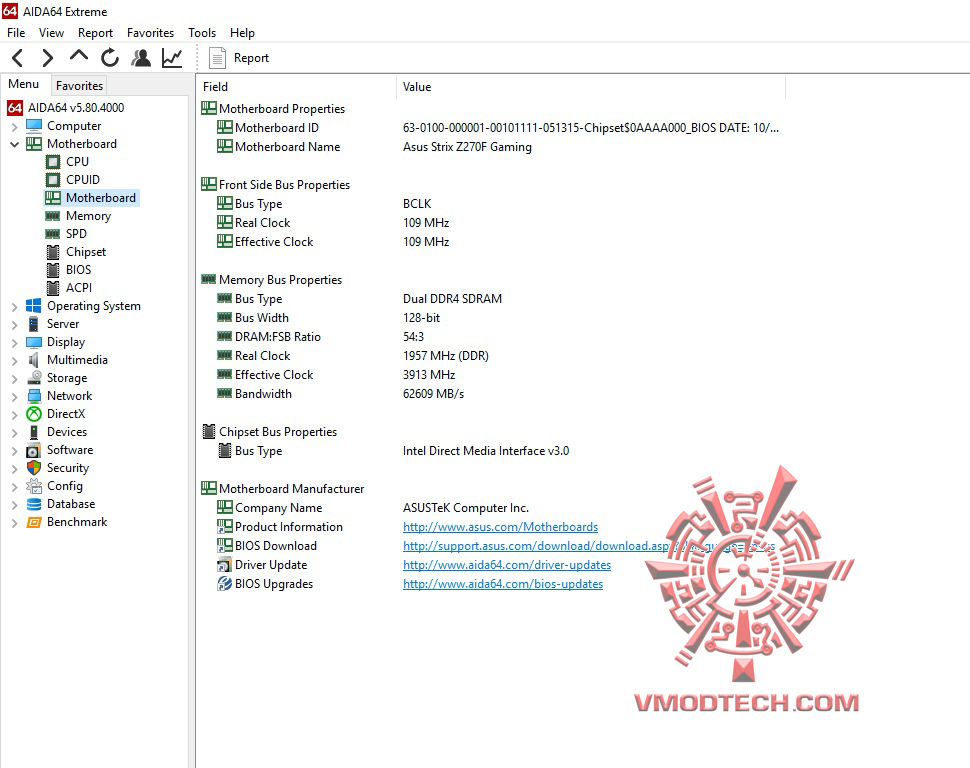Click the value Intel Direct Media Interface v3.0

coord(486,451)
